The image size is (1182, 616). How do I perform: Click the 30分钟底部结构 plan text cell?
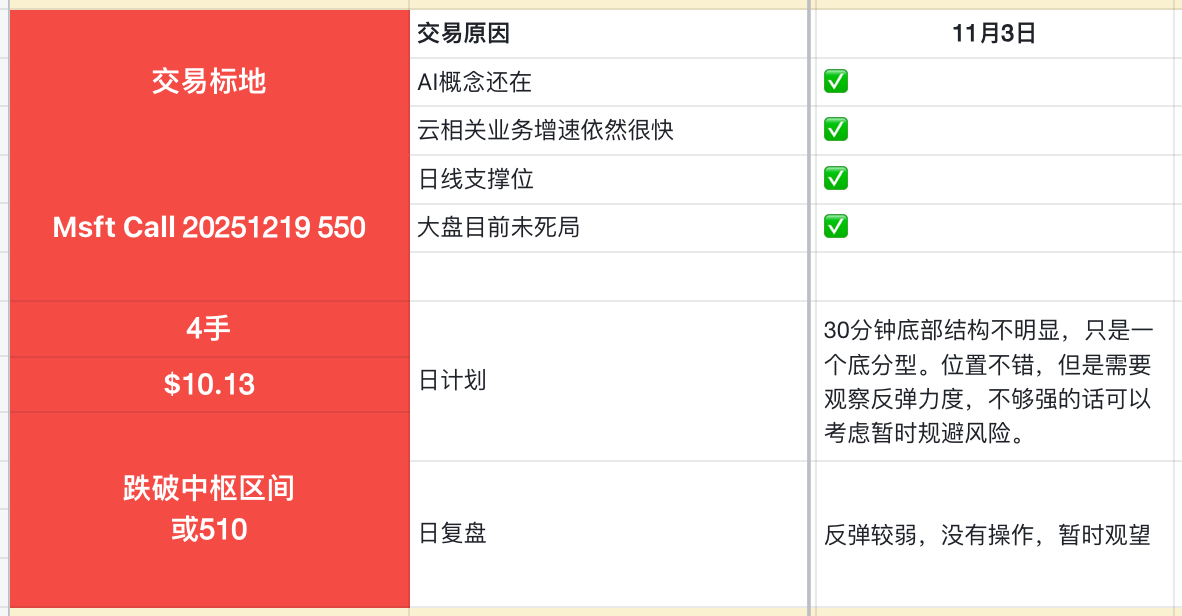990,381
